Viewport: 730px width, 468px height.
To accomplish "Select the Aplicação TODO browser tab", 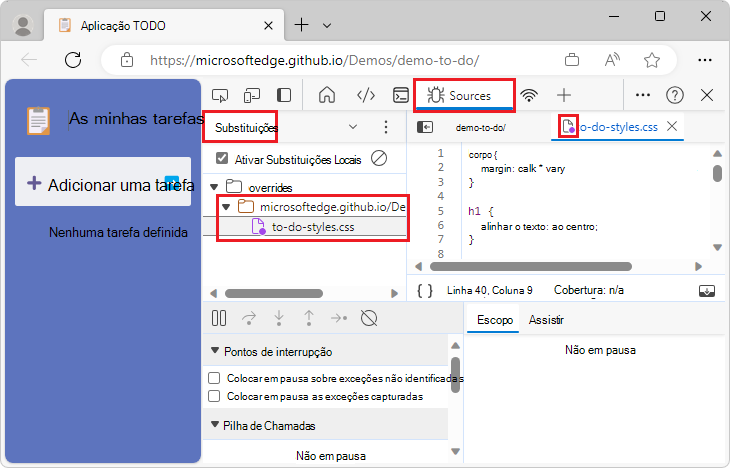I will coord(164,25).
